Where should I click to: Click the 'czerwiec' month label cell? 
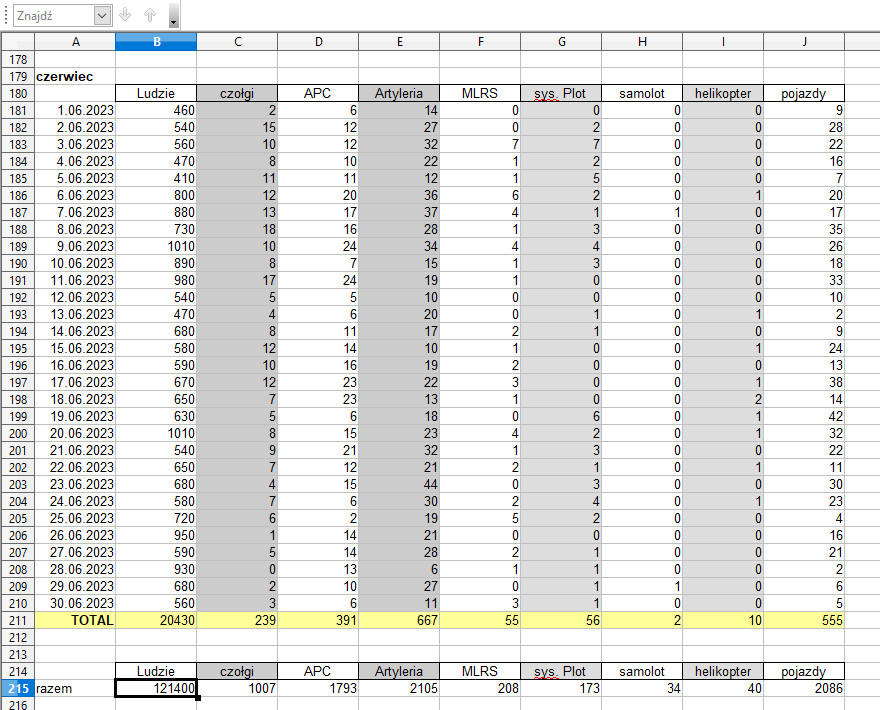click(75, 76)
